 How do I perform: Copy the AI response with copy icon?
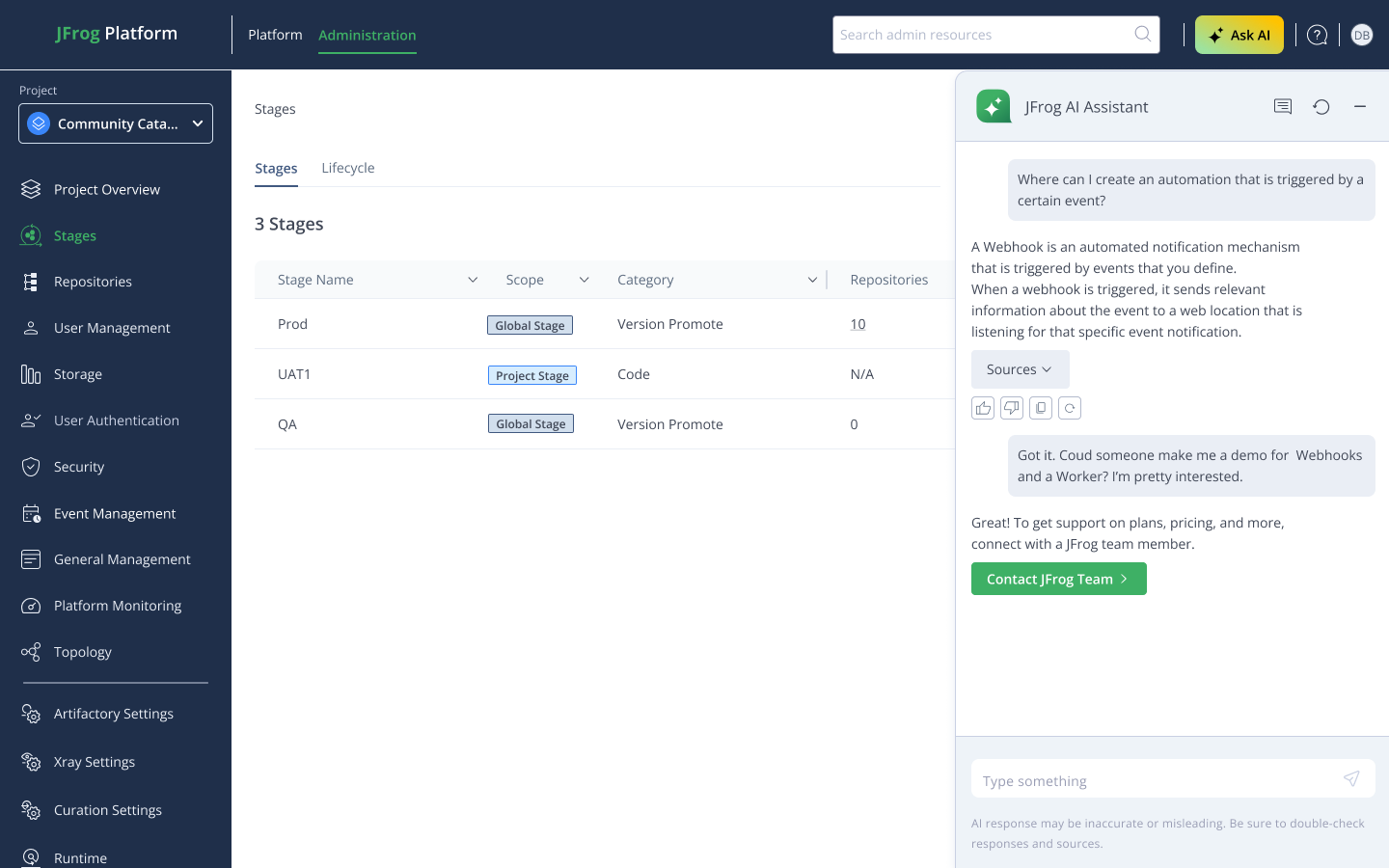[1040, 408]
